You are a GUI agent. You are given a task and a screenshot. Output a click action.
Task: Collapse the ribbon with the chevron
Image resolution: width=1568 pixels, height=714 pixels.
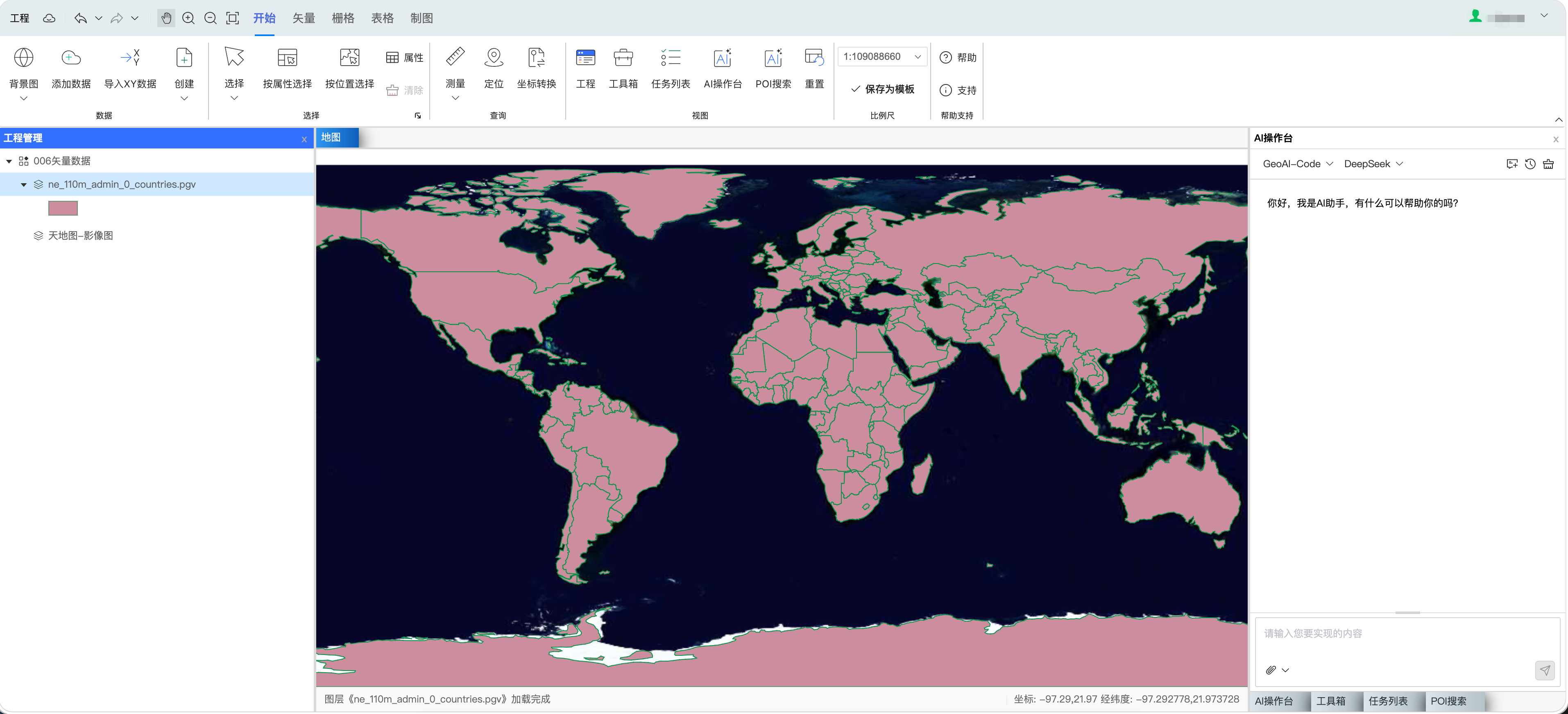pos(1558,119)
